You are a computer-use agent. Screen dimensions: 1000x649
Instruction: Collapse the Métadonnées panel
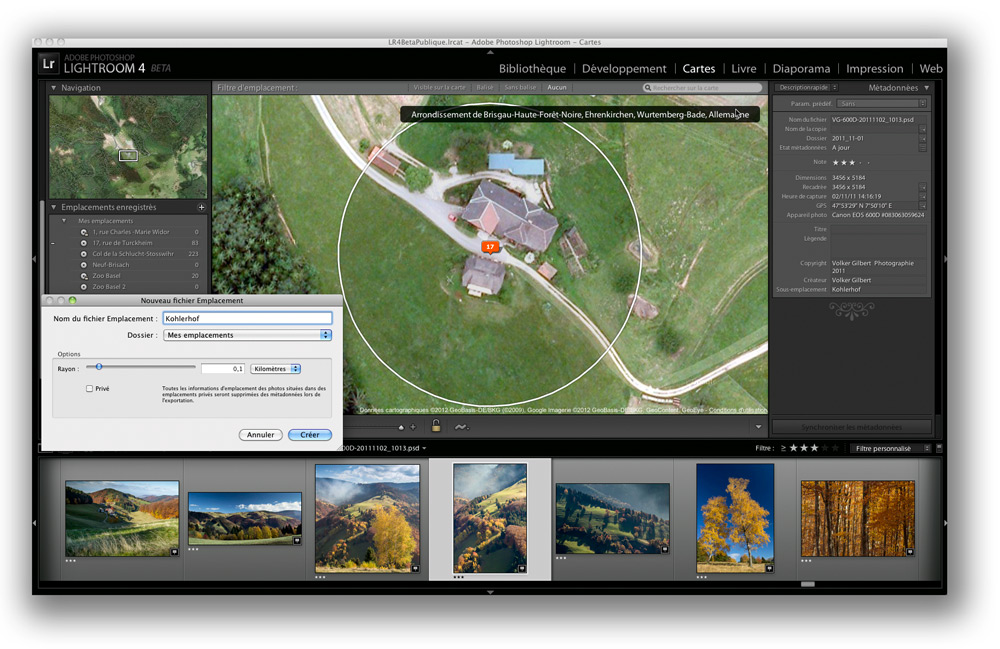click(927, 88)
